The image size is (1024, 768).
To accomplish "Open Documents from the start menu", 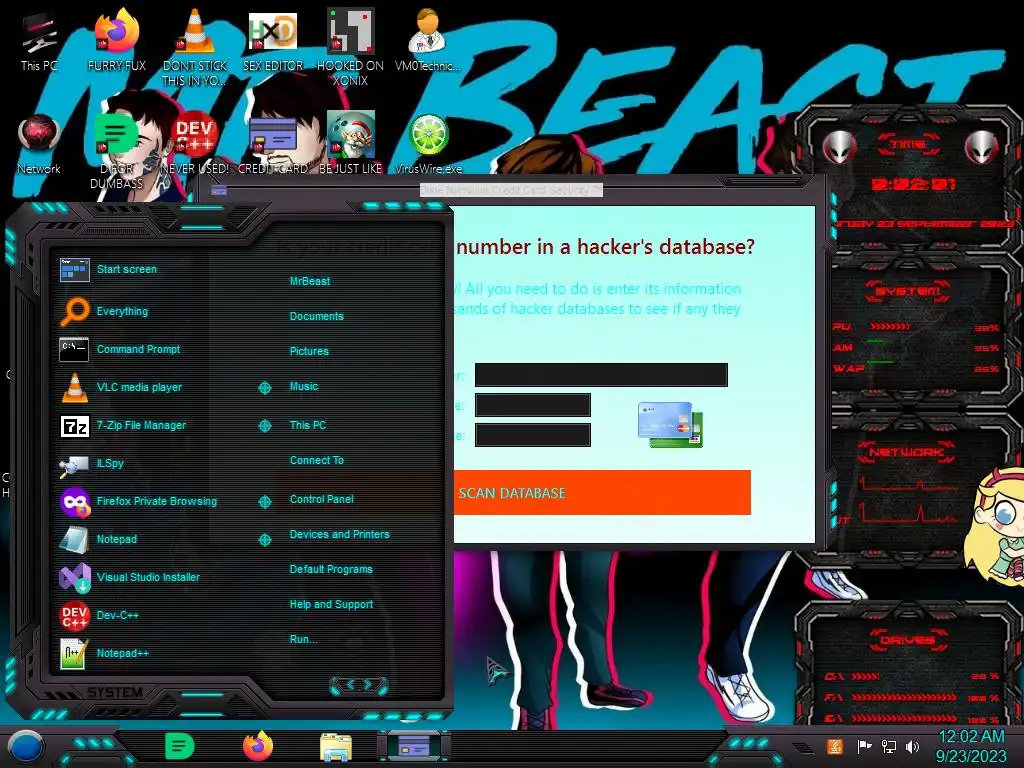I will click(316, 316).
